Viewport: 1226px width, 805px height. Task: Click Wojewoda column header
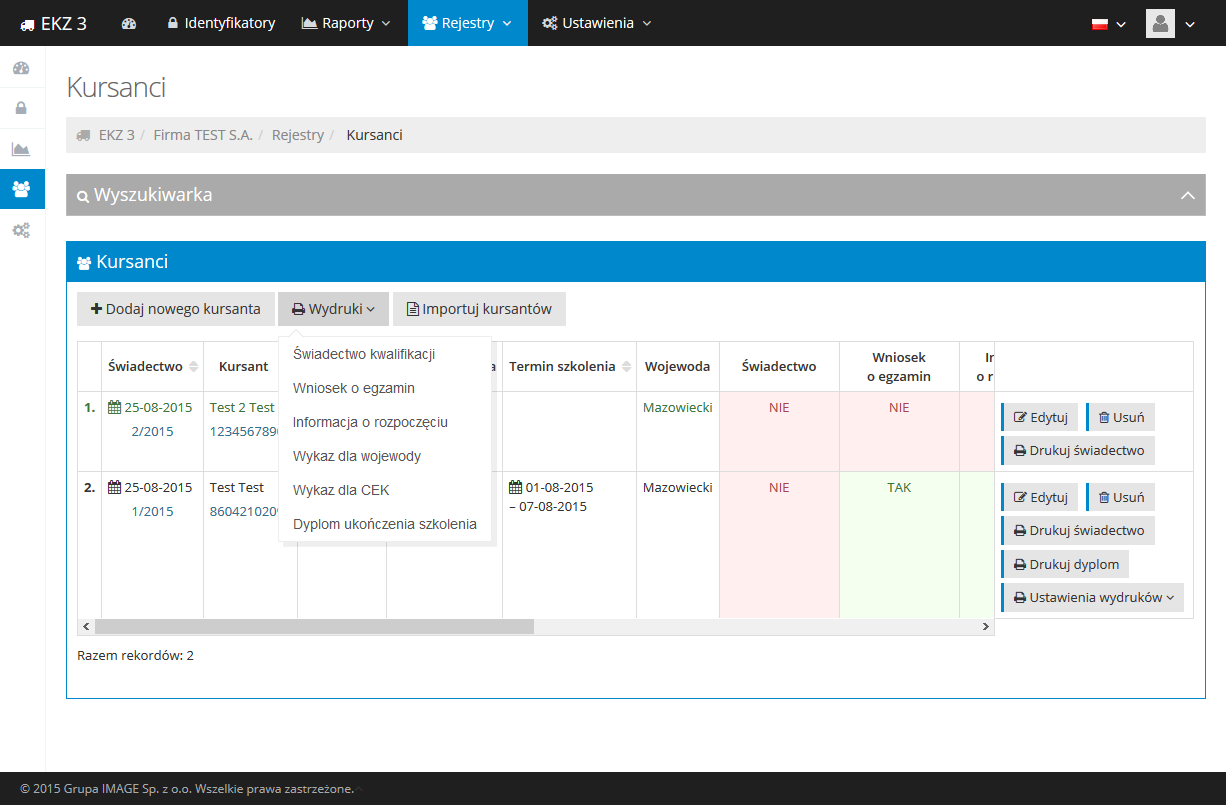pos(677,367)
